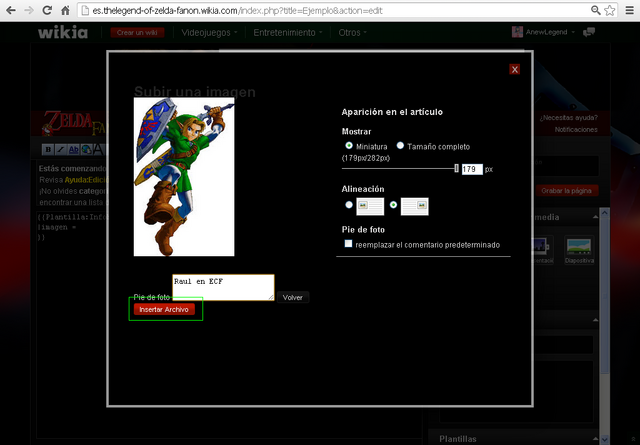The image size is (640, 445).
Task: Open the browser home page icon
Action: coord(65,10)
